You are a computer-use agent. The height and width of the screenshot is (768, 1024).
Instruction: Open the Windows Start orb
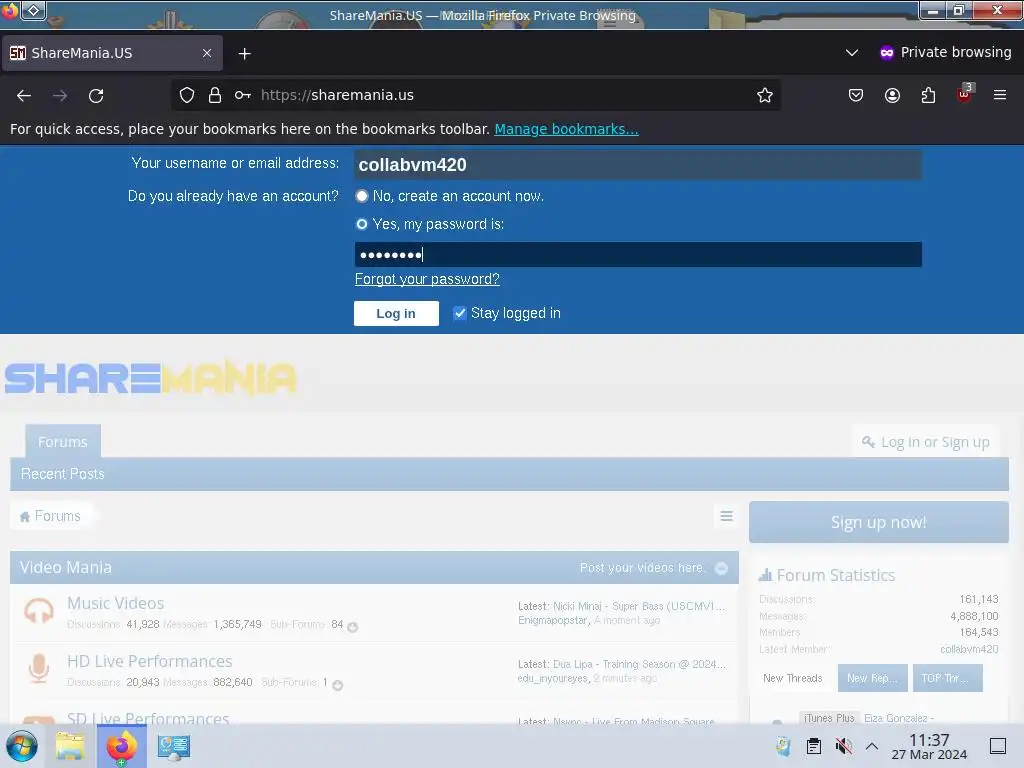tap(22, 746)
